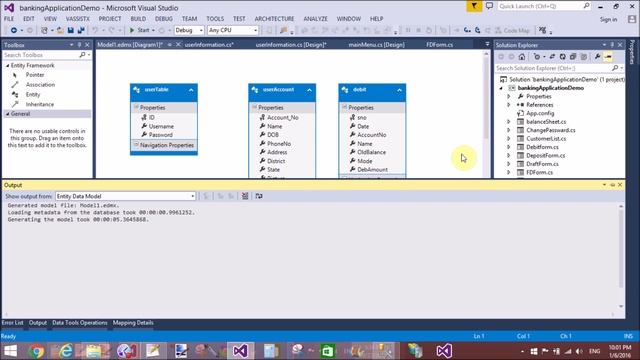
Task: Click Clear All icon in Output toolbar
Action: coord(245,196)
